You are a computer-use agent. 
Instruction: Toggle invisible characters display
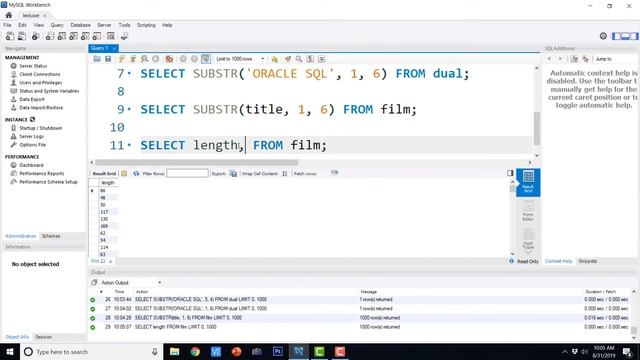point(310,59)
